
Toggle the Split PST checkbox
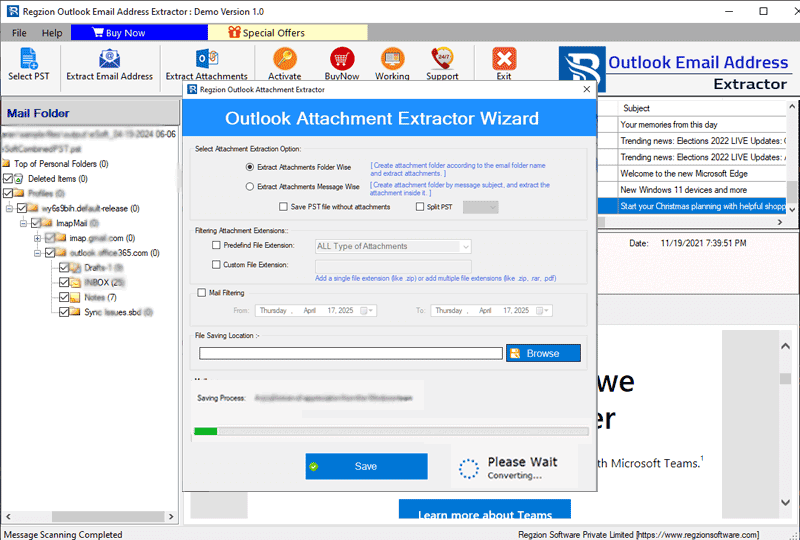coord(420,207)
